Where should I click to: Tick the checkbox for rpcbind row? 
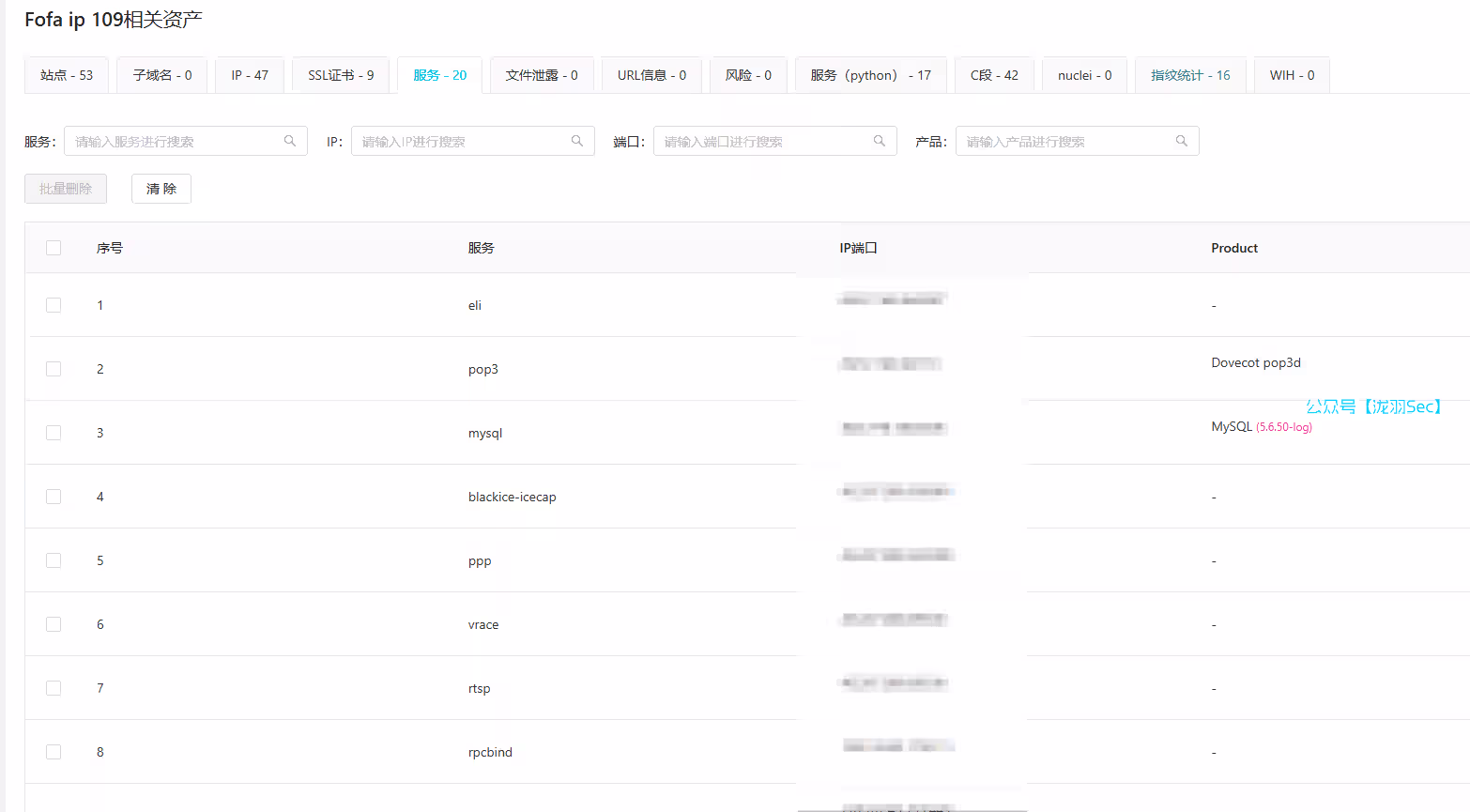point(54,752)
